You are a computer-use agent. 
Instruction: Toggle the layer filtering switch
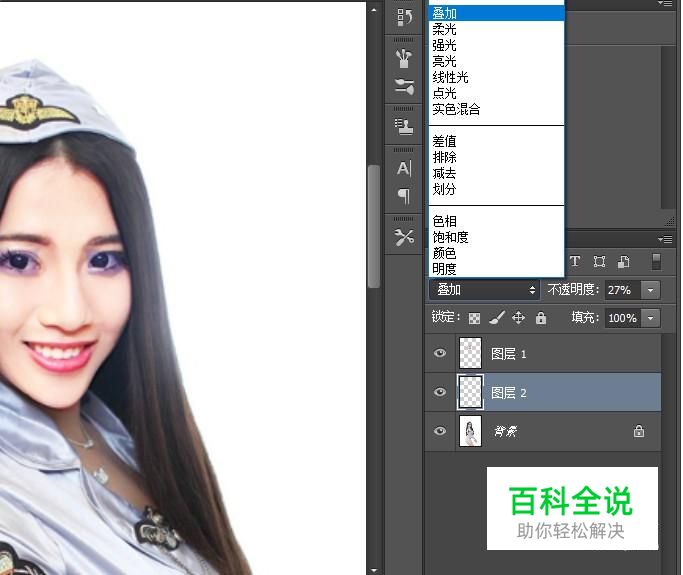(656, 261)
